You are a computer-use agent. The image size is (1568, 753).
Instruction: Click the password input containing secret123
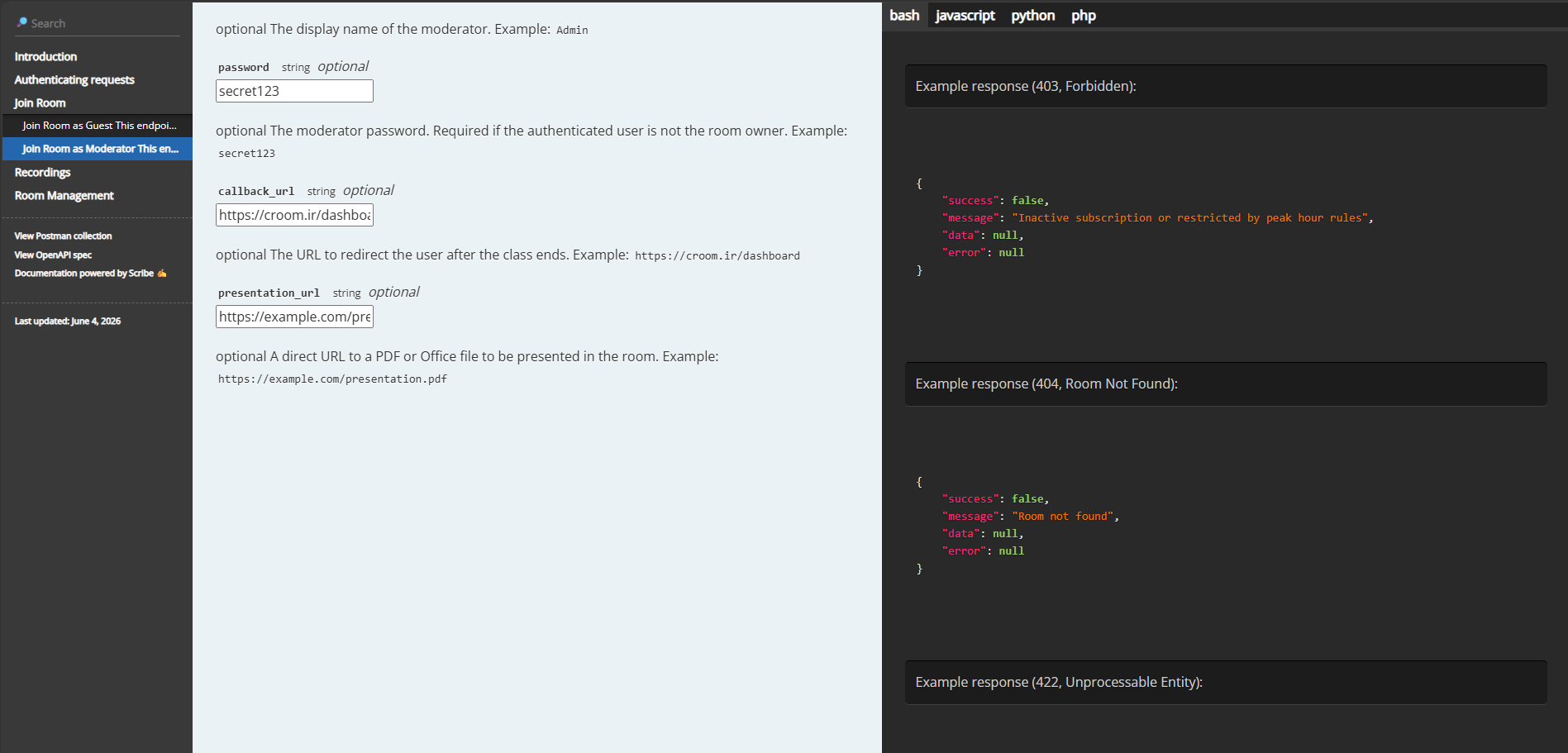[294, 91]
